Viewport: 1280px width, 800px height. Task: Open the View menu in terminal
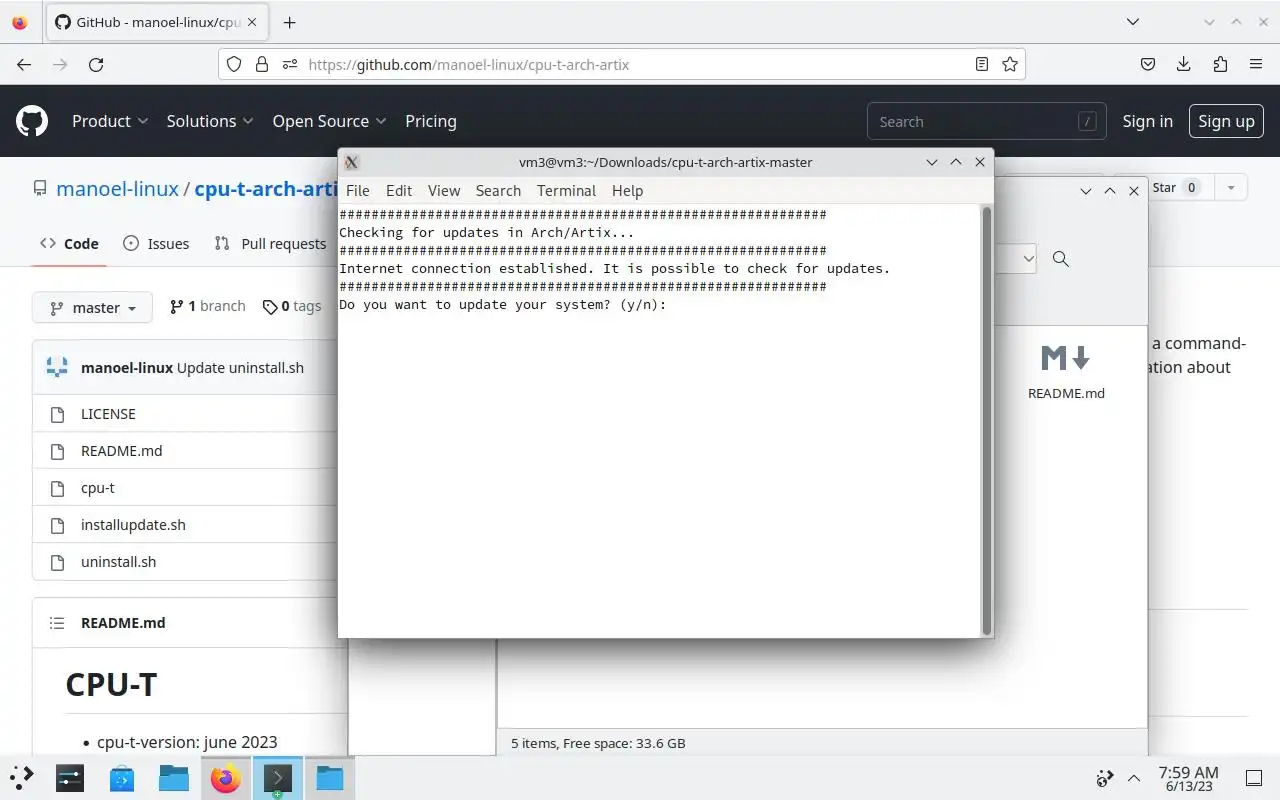click(444, 190)
